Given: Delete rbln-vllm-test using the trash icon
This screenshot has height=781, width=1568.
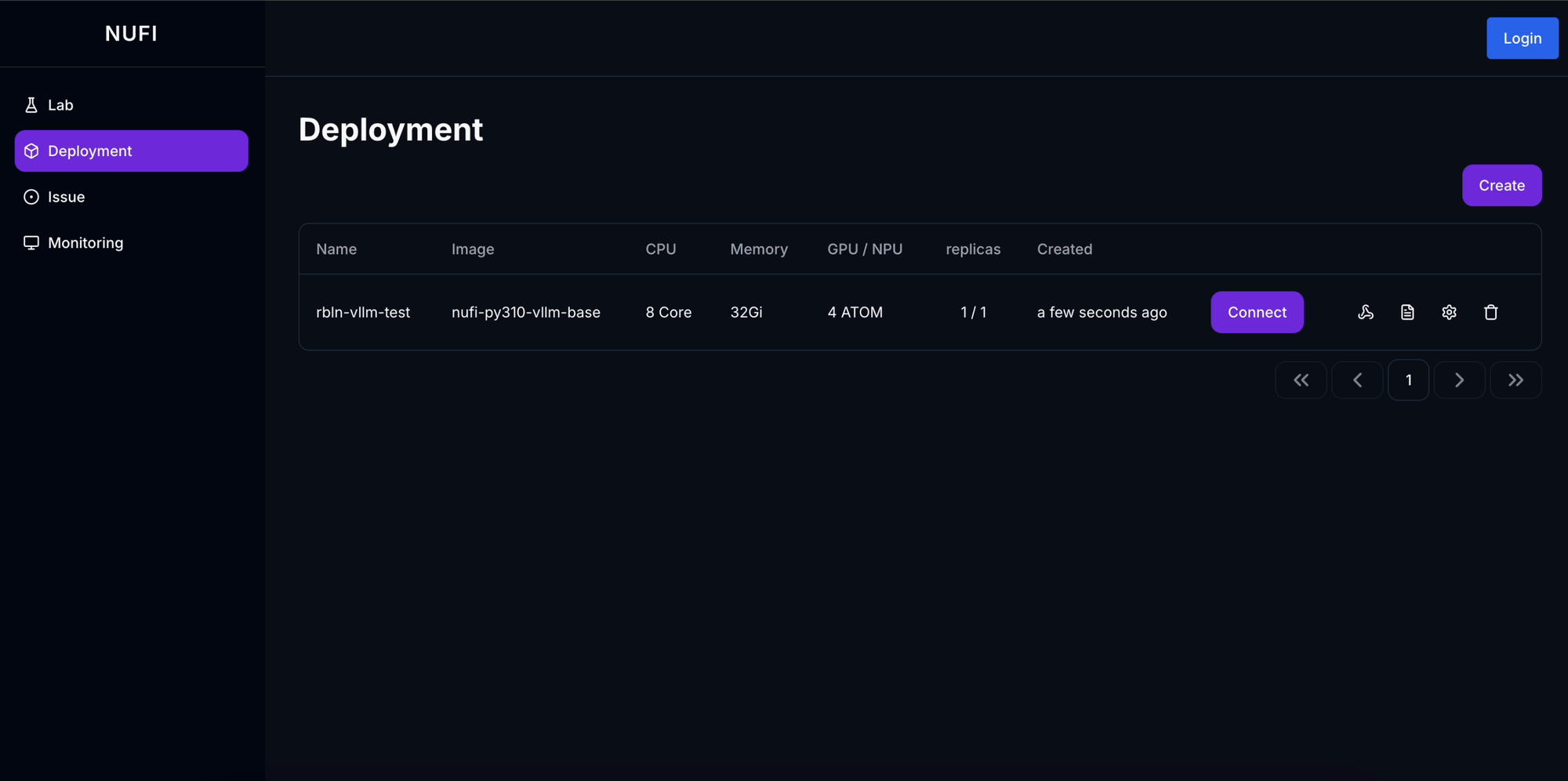Looking at the screenshot, I should point(1490,312).
